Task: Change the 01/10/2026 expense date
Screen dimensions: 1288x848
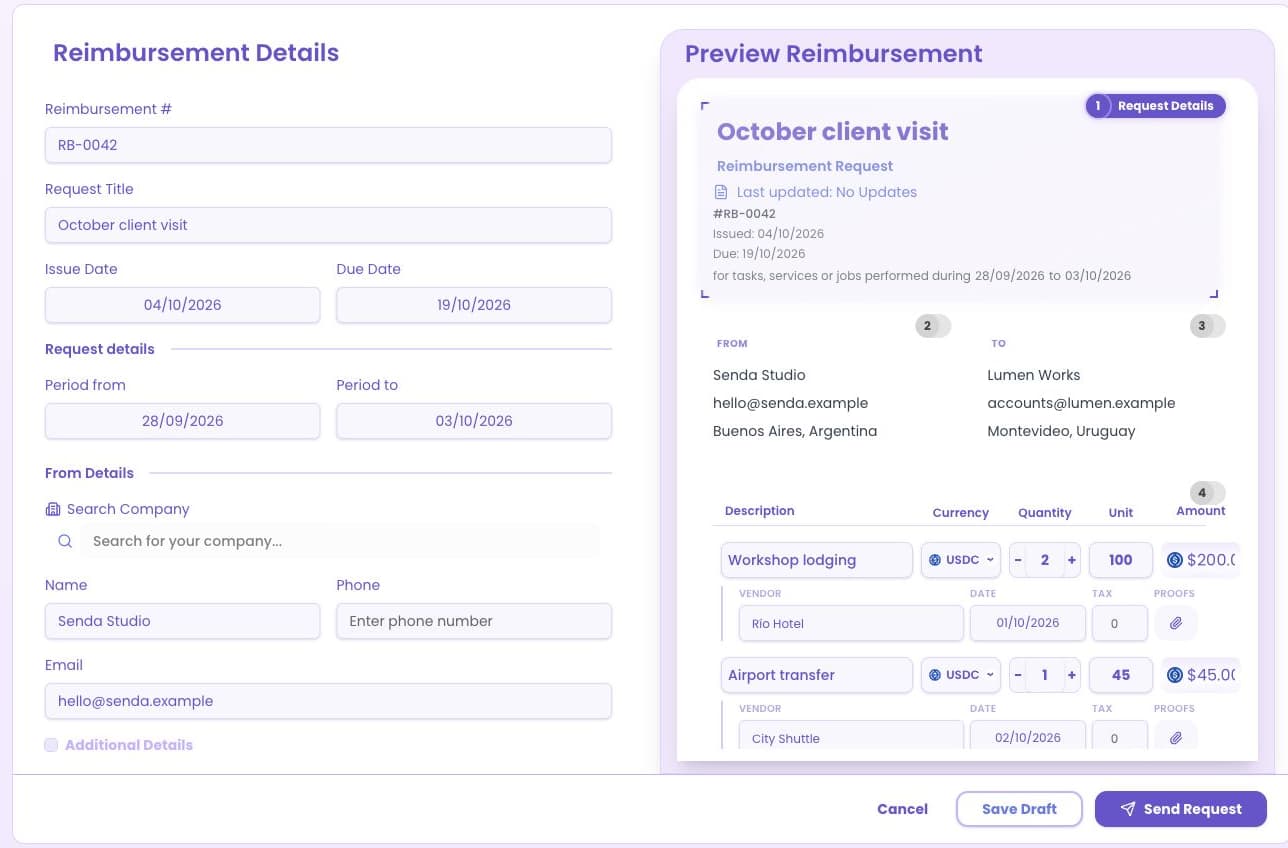Action: coord(1028,623)
